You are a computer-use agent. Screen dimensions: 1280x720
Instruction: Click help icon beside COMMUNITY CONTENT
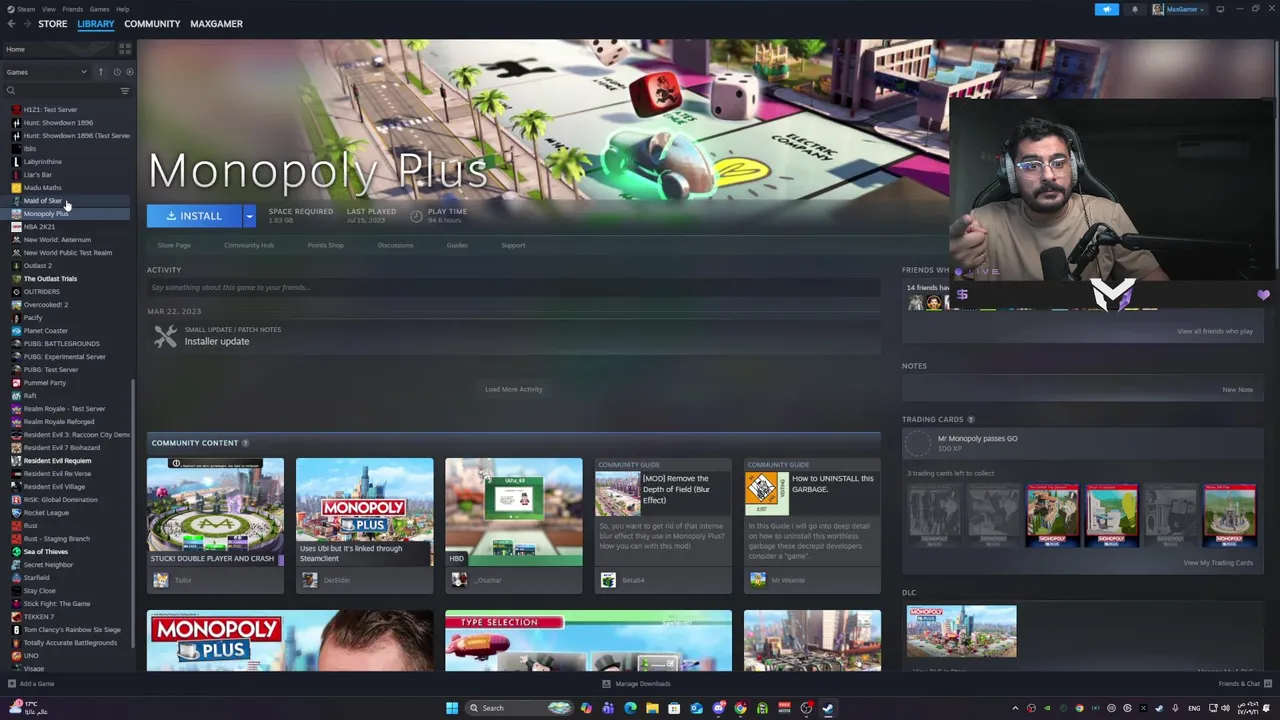(x=245, y=443)
